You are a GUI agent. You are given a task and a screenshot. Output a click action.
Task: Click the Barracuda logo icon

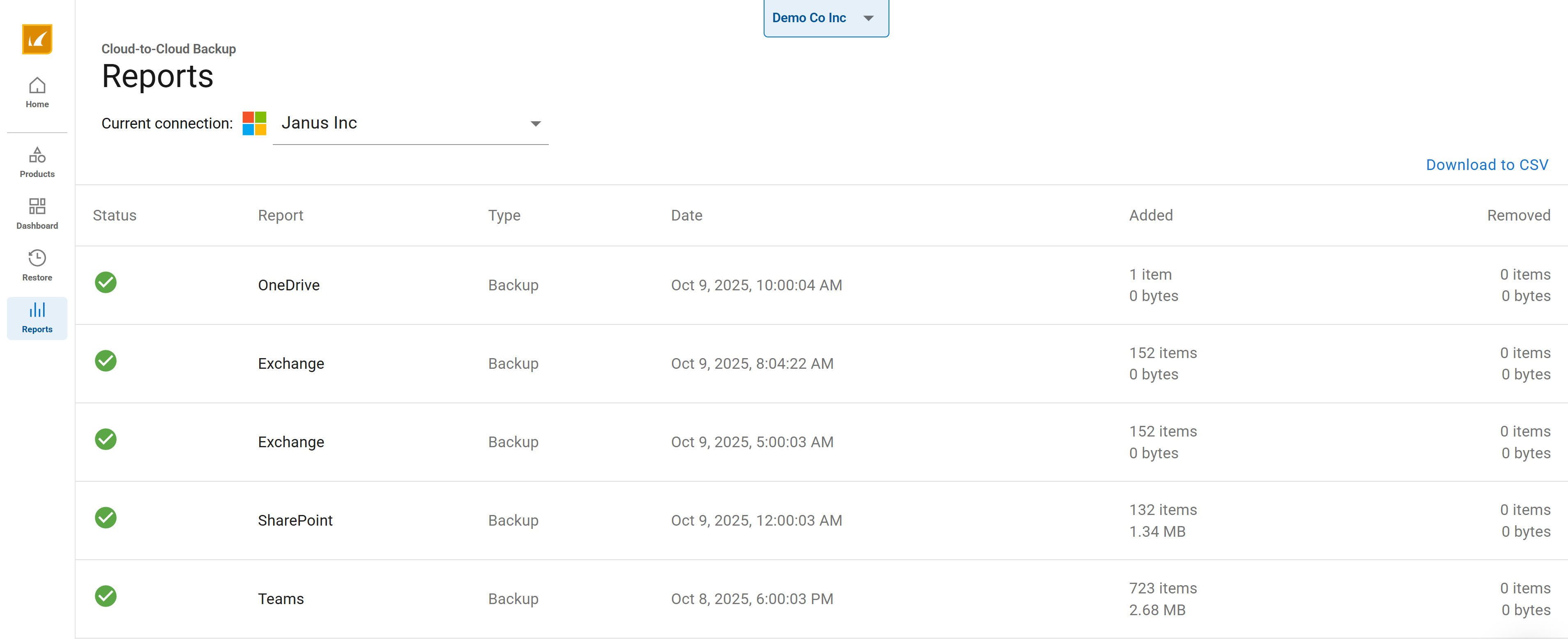pos(37,39)
